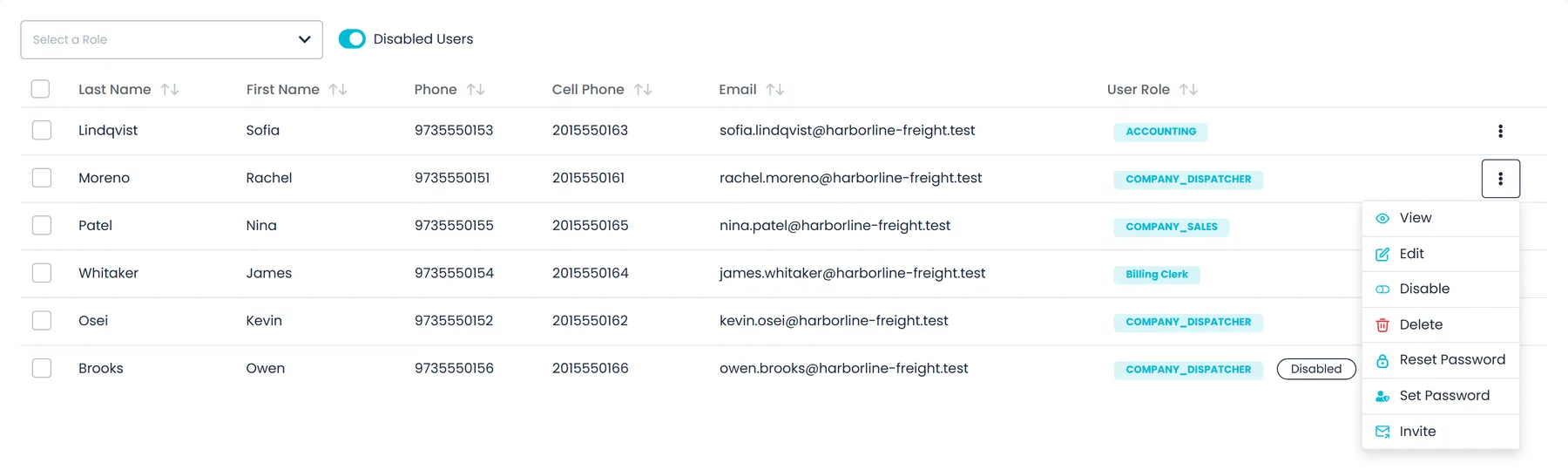Tick the checkbox for Patel row
Screen dimensions: 1568x470
42,225
